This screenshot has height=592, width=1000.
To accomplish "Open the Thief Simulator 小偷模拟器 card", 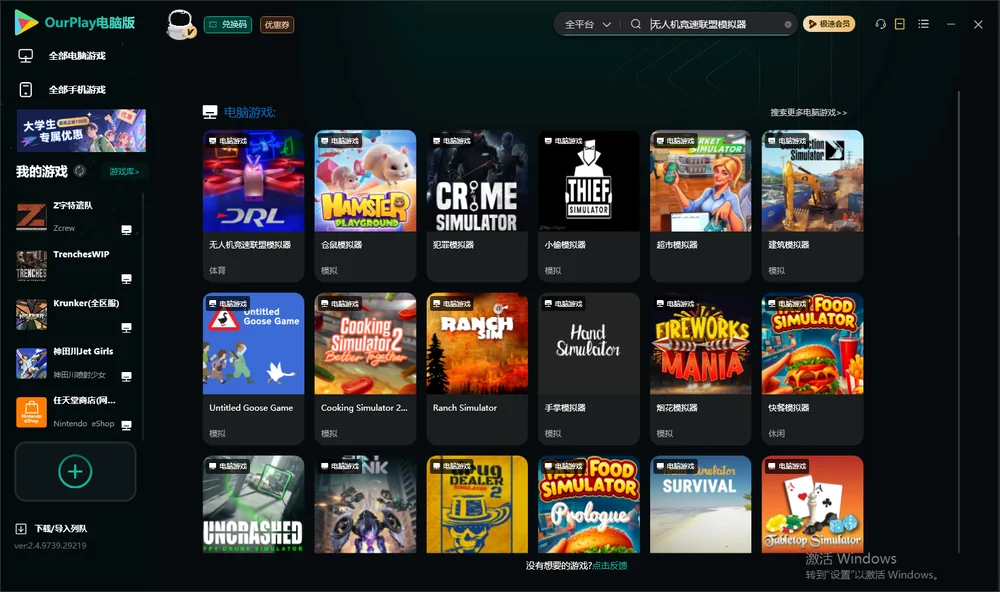I will point(589,205).
